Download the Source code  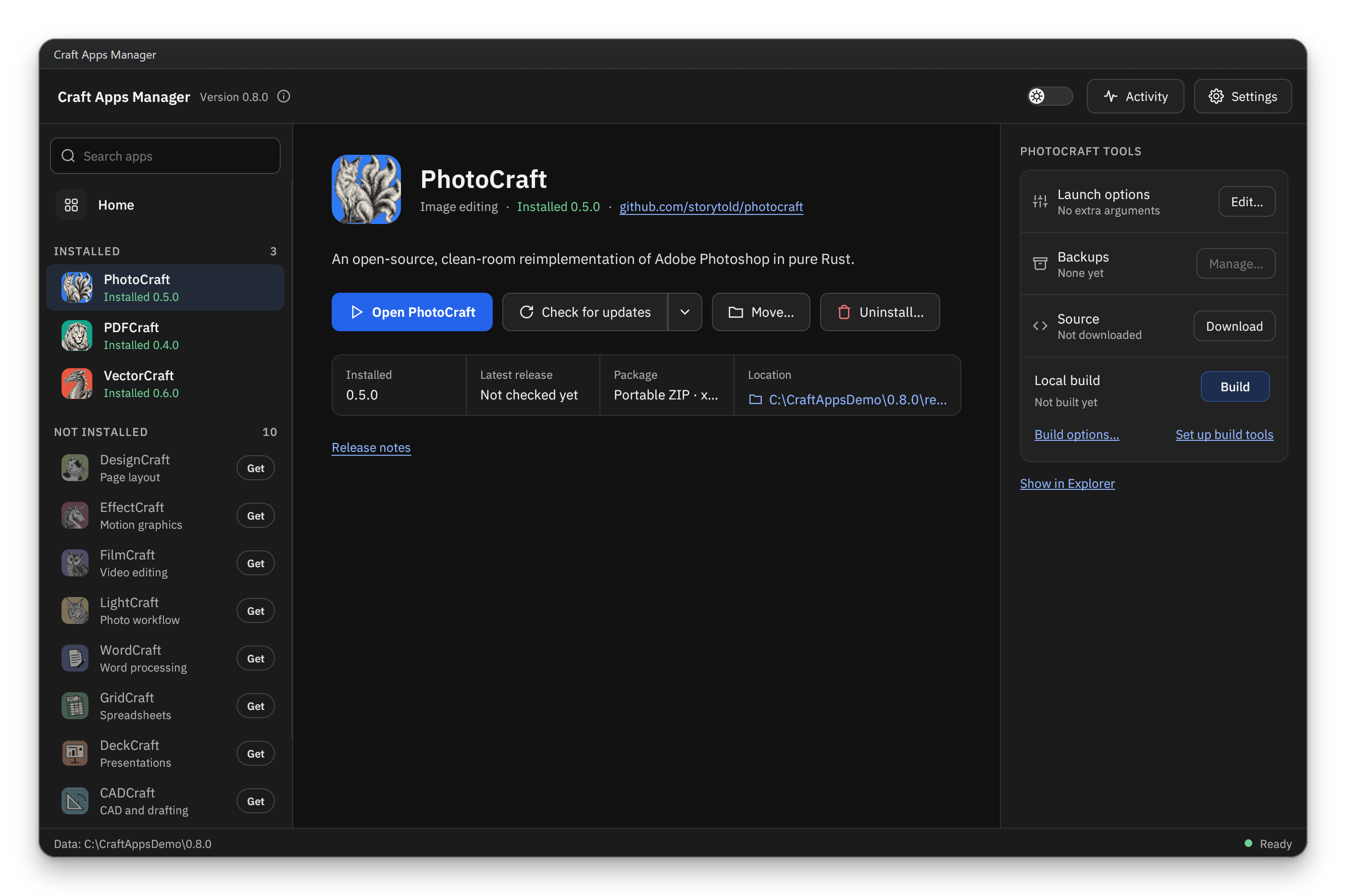point(1234,326)
